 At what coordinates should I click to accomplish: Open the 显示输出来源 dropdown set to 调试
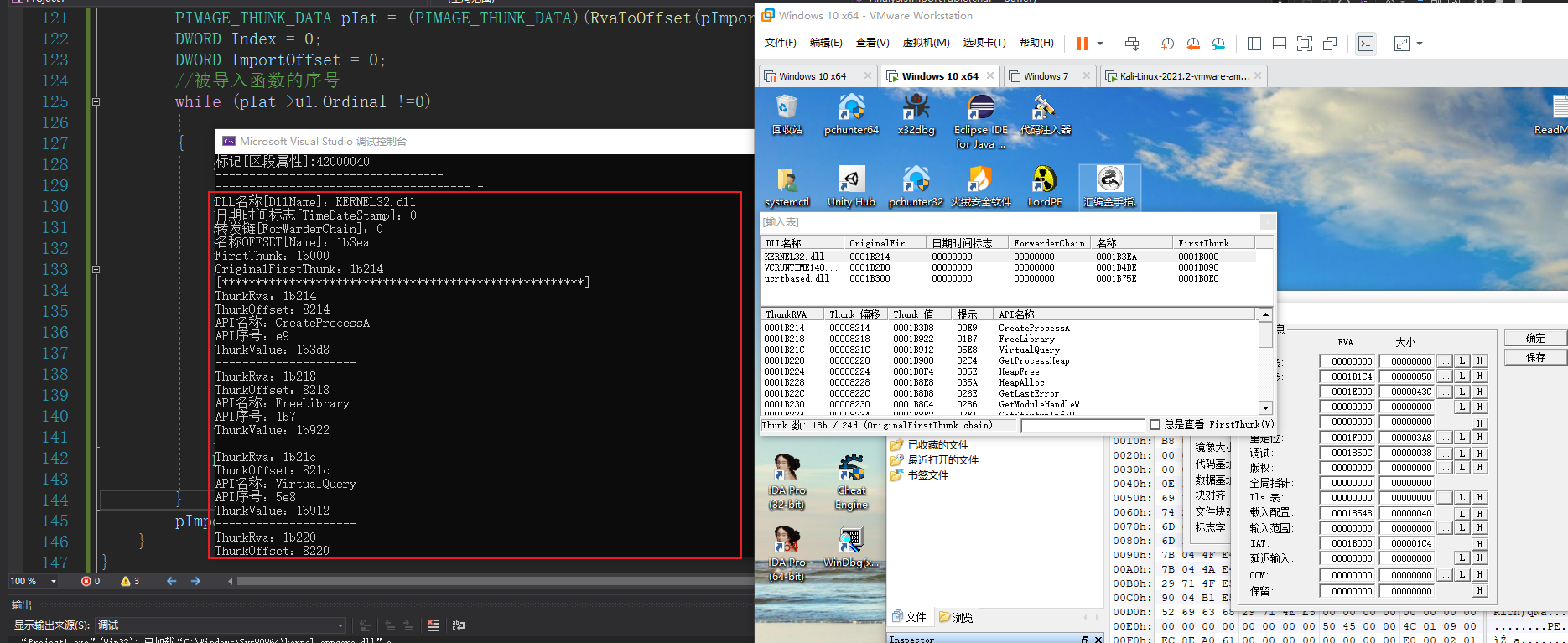[x=221, y=625]
